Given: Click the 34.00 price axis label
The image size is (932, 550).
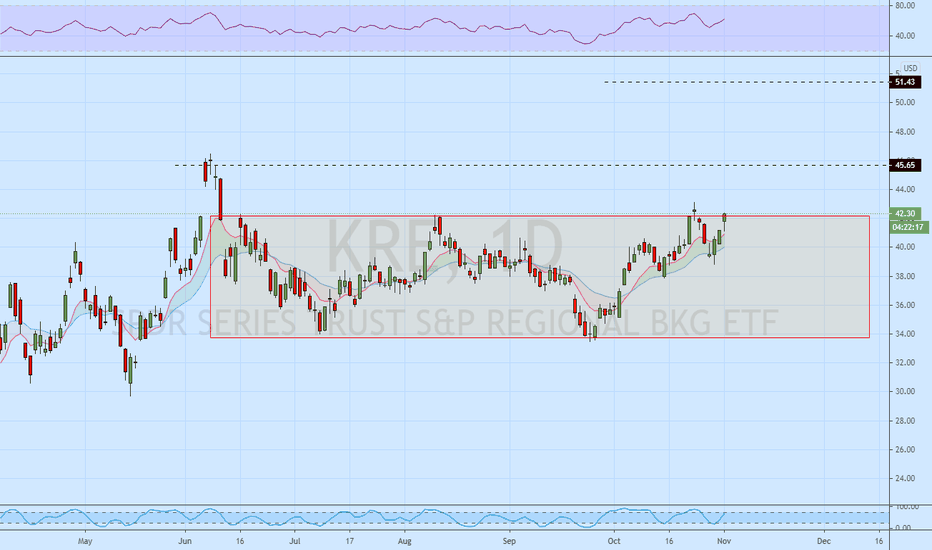Looking at the screenshot, I should tap(905, 334).
